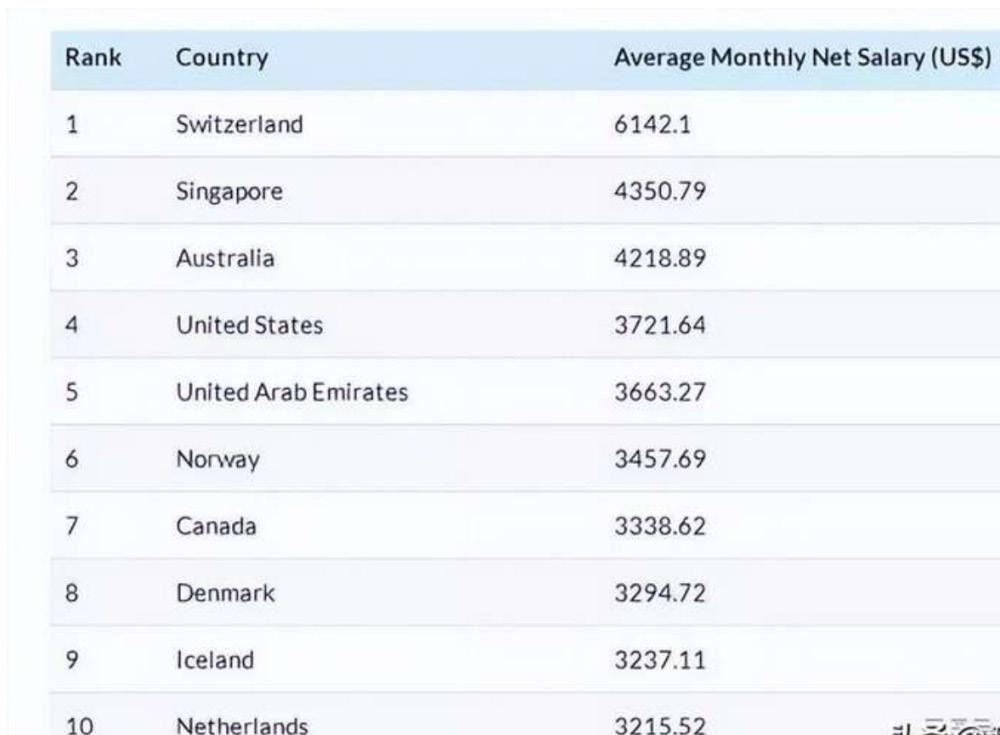Click the Rank column header
This screenshot has width=1000, height=735.
coord(93,58)
